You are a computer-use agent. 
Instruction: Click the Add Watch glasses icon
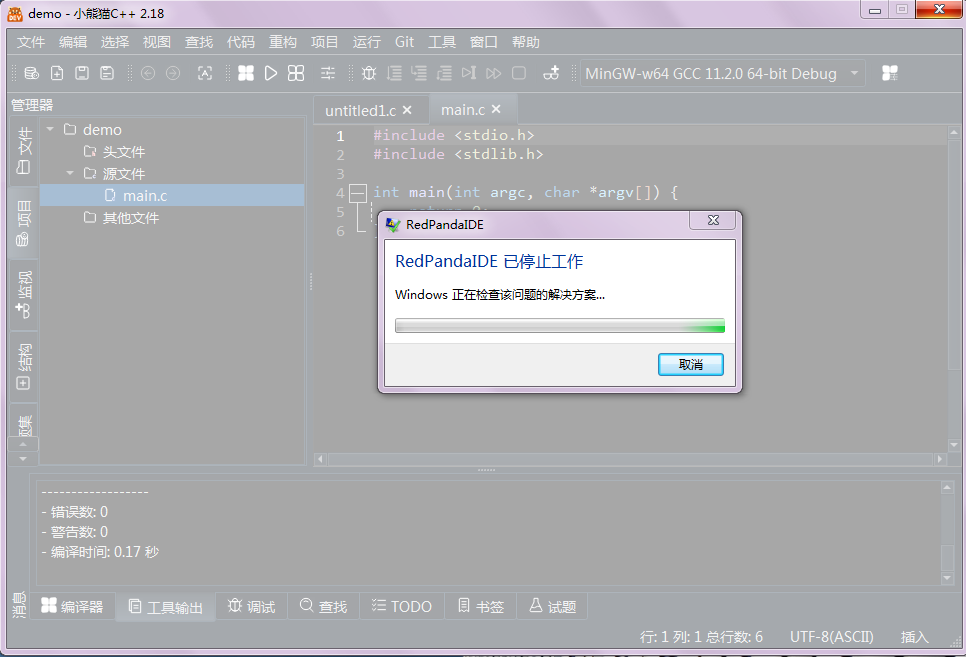[x=551, y=73]
